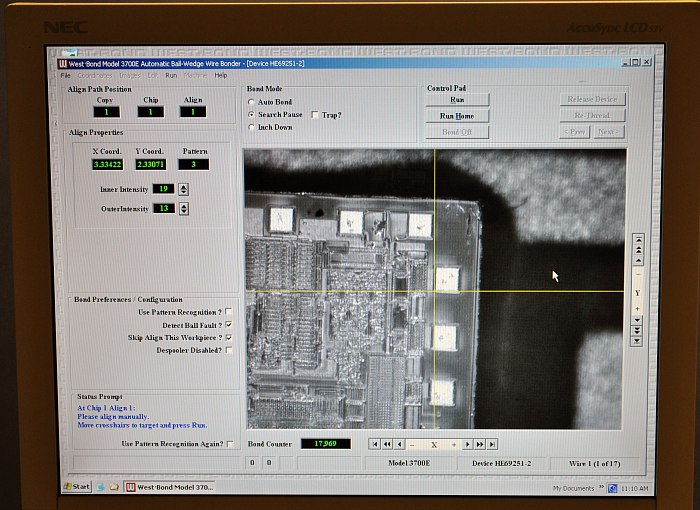Click the Chip position value field
This screenshot has width=700, height=510.
(x=150, y=112)
